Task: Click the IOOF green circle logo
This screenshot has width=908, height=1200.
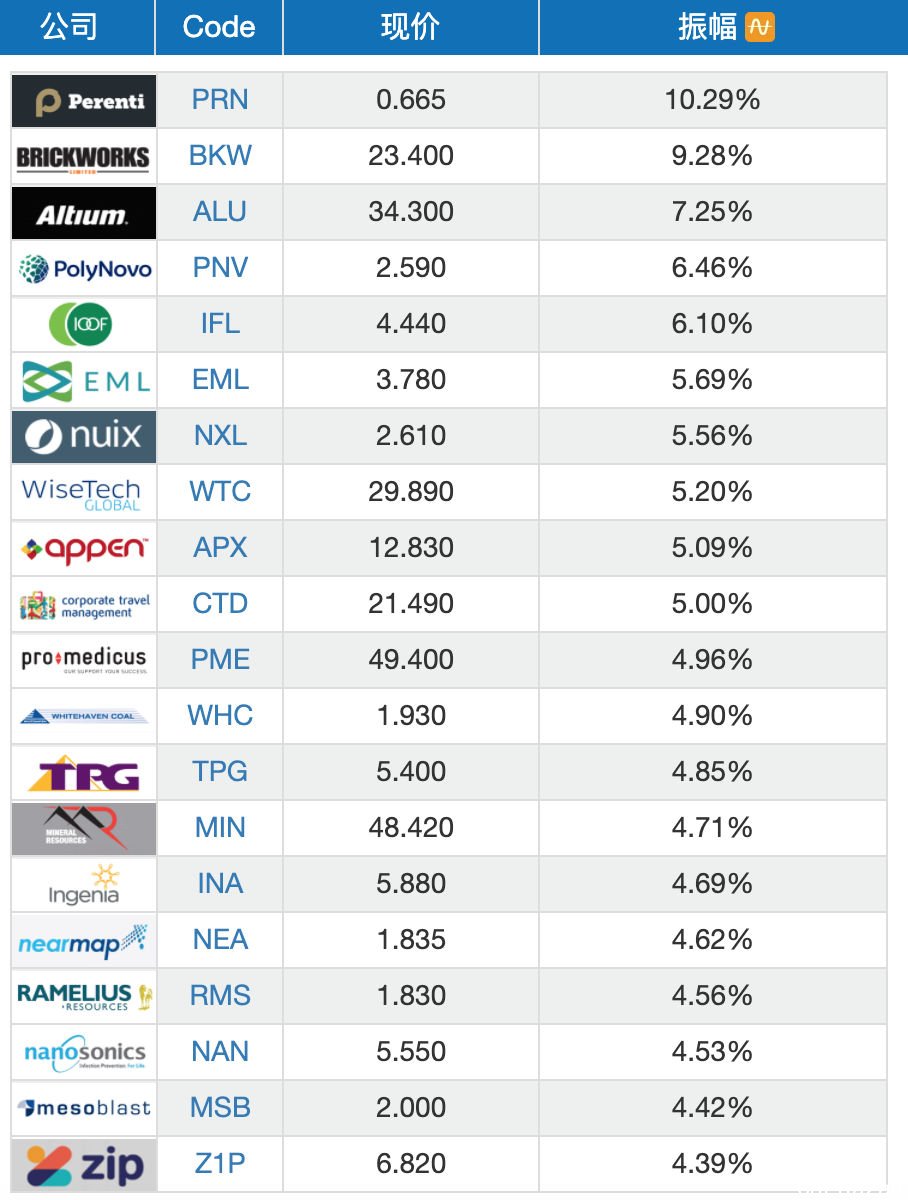Action: [x=84, y=324]
